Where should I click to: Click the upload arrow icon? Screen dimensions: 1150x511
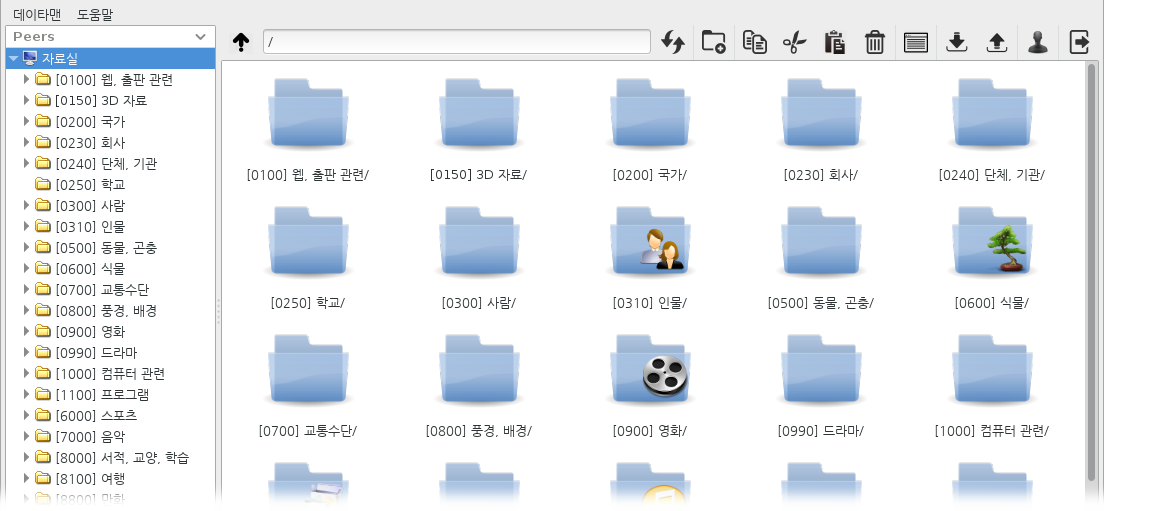[x=996, y=42]
